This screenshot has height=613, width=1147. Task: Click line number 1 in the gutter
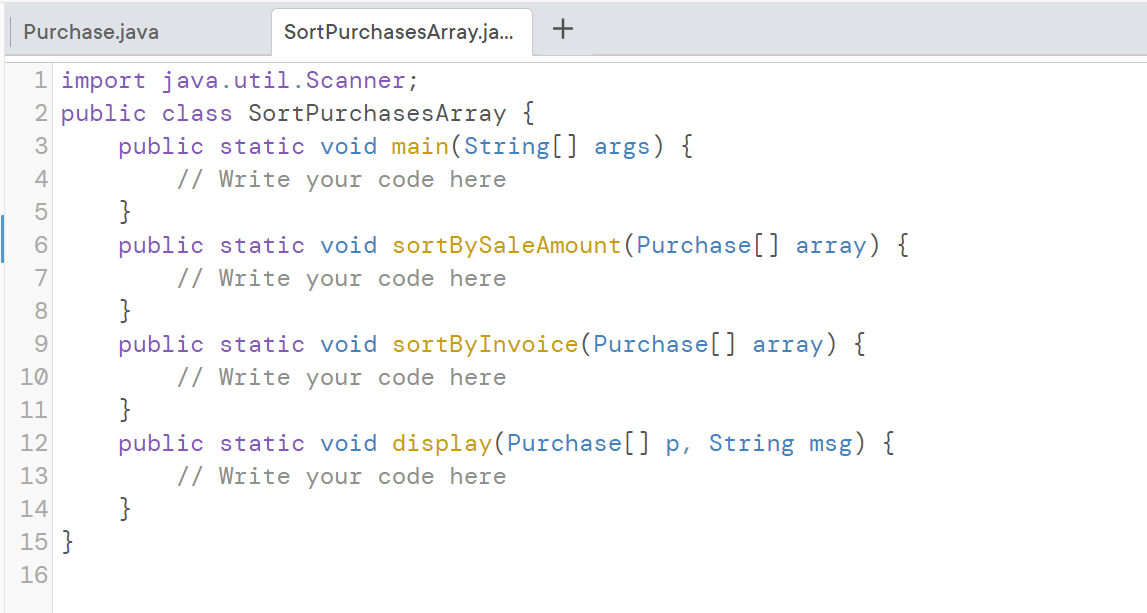point(40,80)
